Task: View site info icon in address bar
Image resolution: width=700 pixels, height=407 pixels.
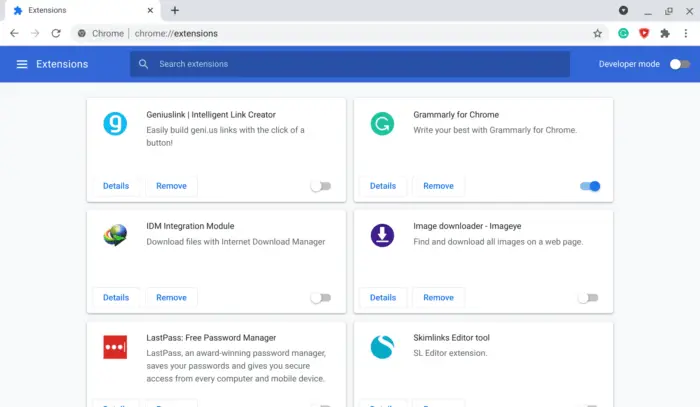Action: pyautogui.click(x=82, y=33)
